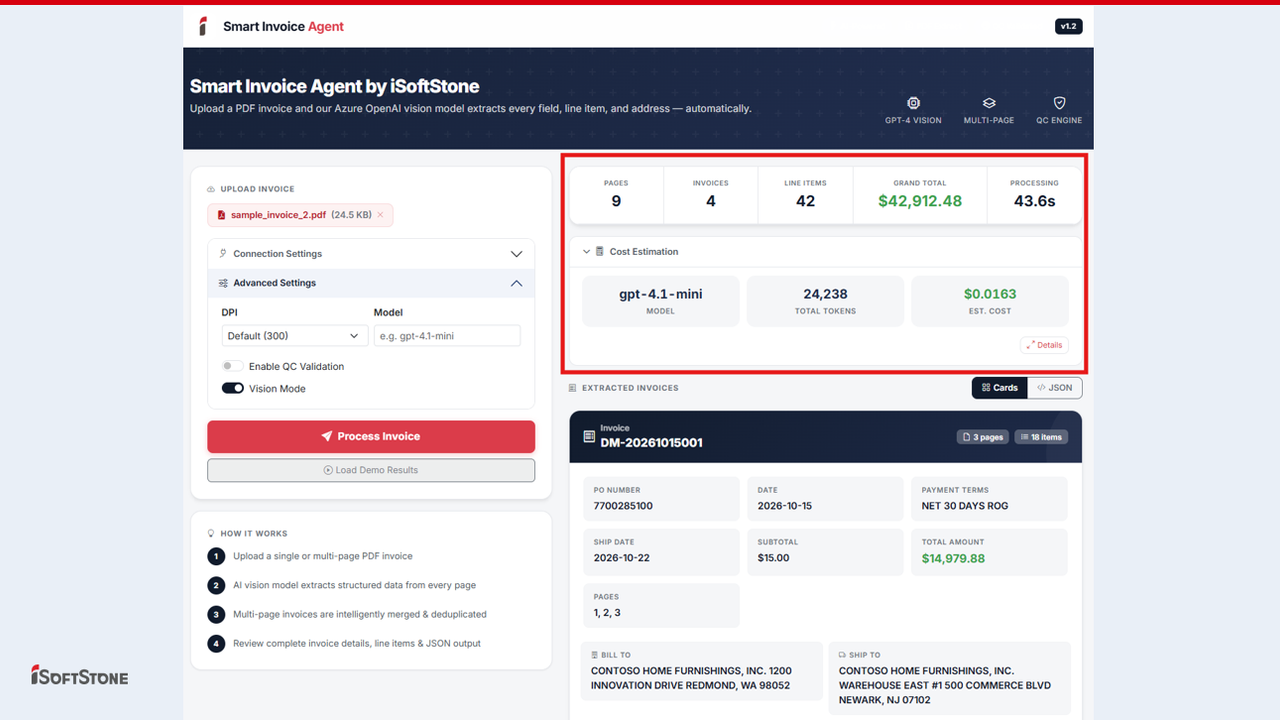Viewport: 1280px width, 720px height.
Task: Turn off the Vision Mode switch
Action: 232,388
